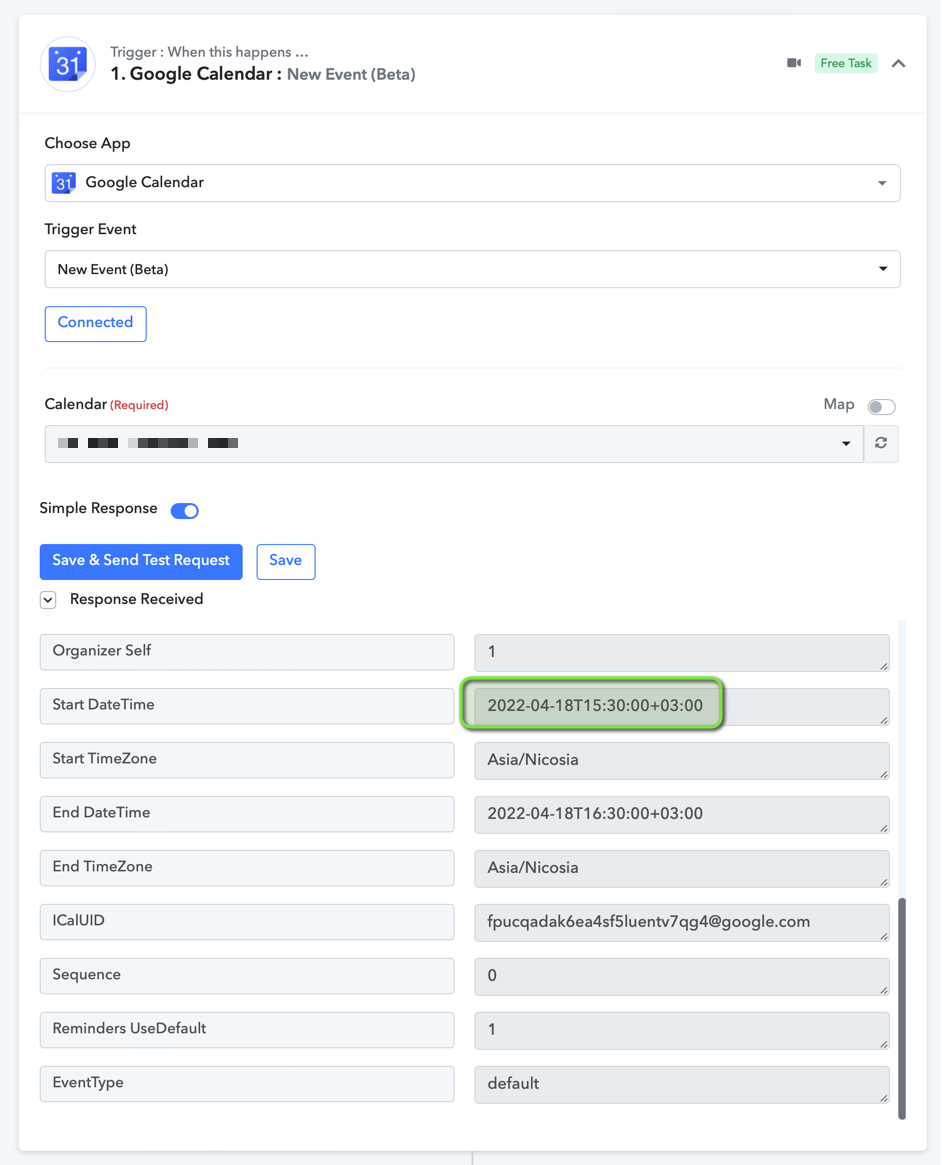
Task: Click the Organizer Self label field
Action: pos(247,652)
